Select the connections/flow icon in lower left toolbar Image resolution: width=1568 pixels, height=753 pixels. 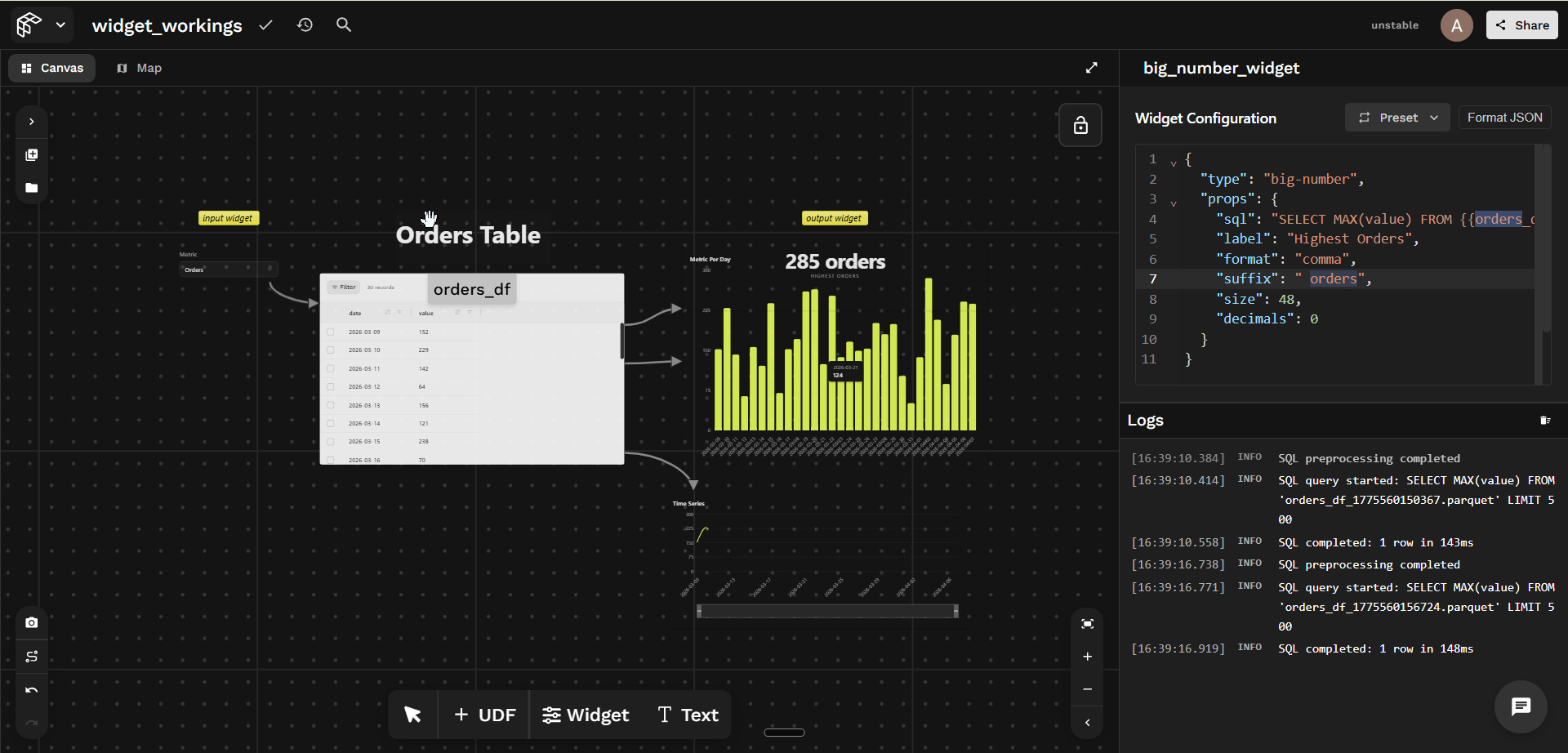pos(31,656)
